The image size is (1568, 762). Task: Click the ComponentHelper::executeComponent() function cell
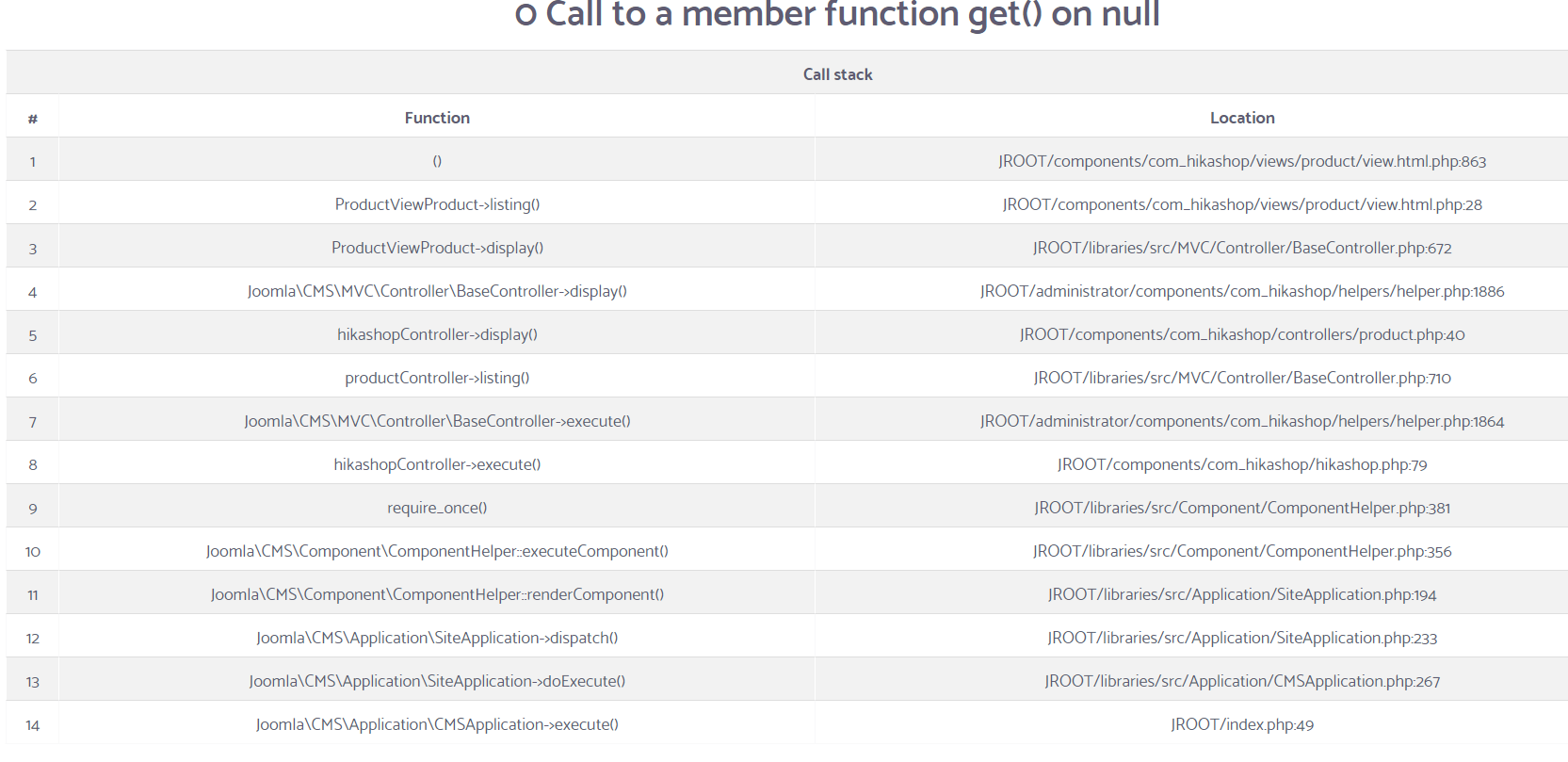pos(437,551)
